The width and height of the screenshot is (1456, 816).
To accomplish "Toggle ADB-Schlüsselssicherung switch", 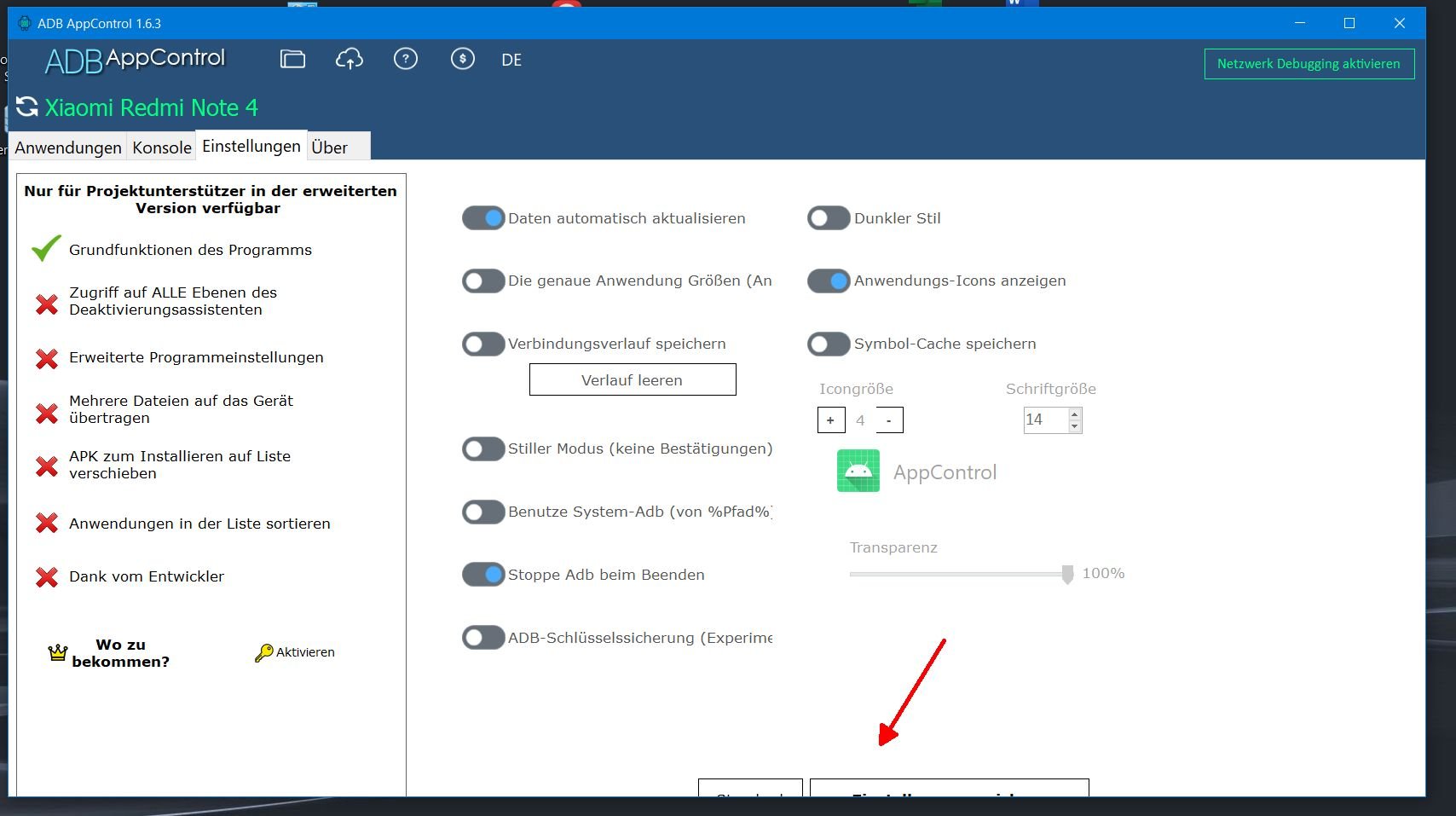I will click(483, 638).
